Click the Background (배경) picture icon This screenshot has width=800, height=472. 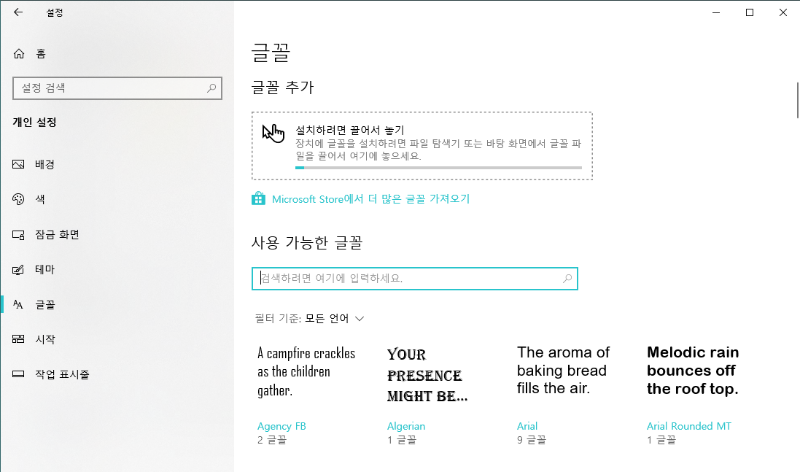click(x=17, y=164)
